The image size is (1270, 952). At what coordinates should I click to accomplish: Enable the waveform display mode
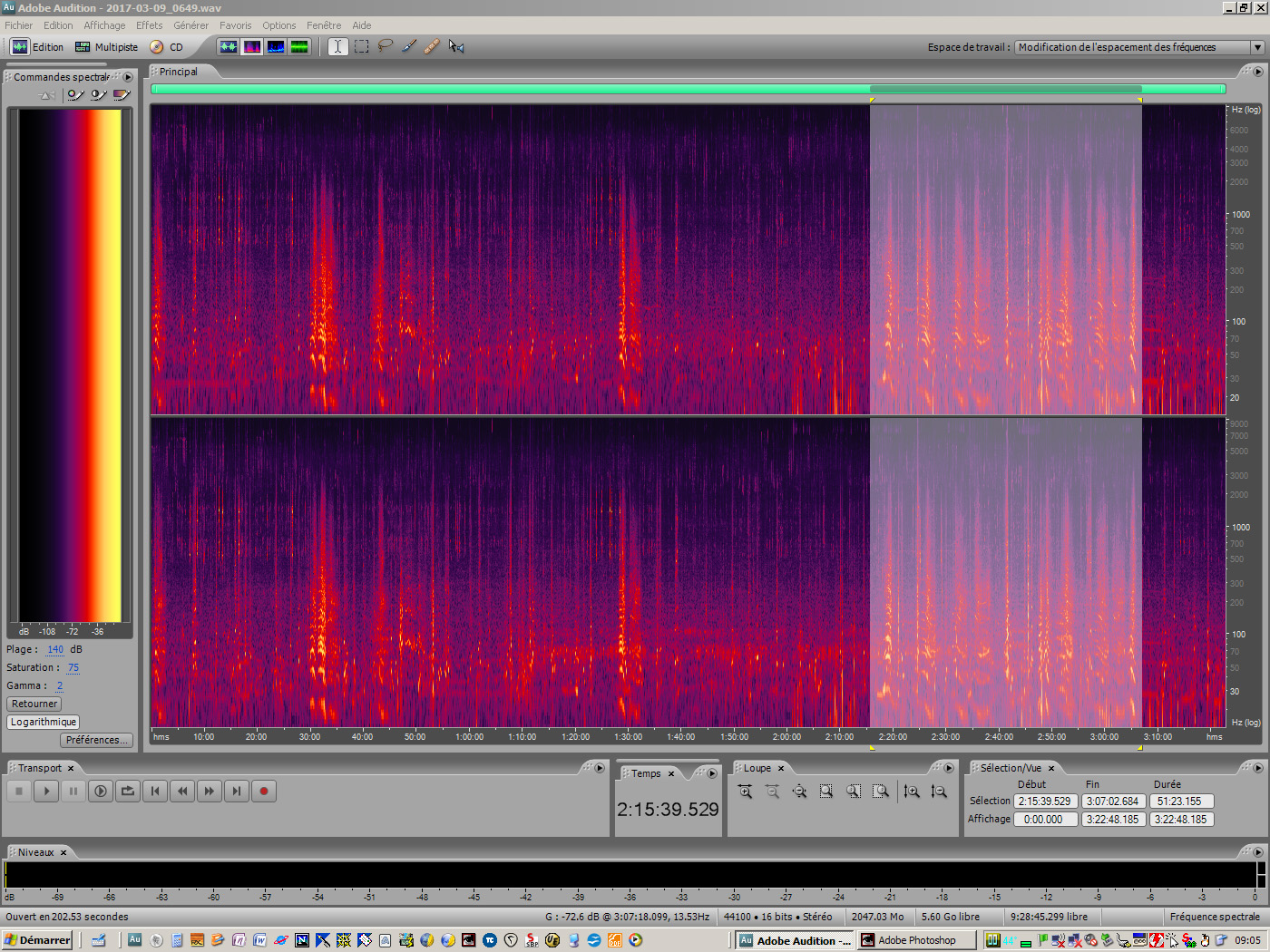click(229, 46)
